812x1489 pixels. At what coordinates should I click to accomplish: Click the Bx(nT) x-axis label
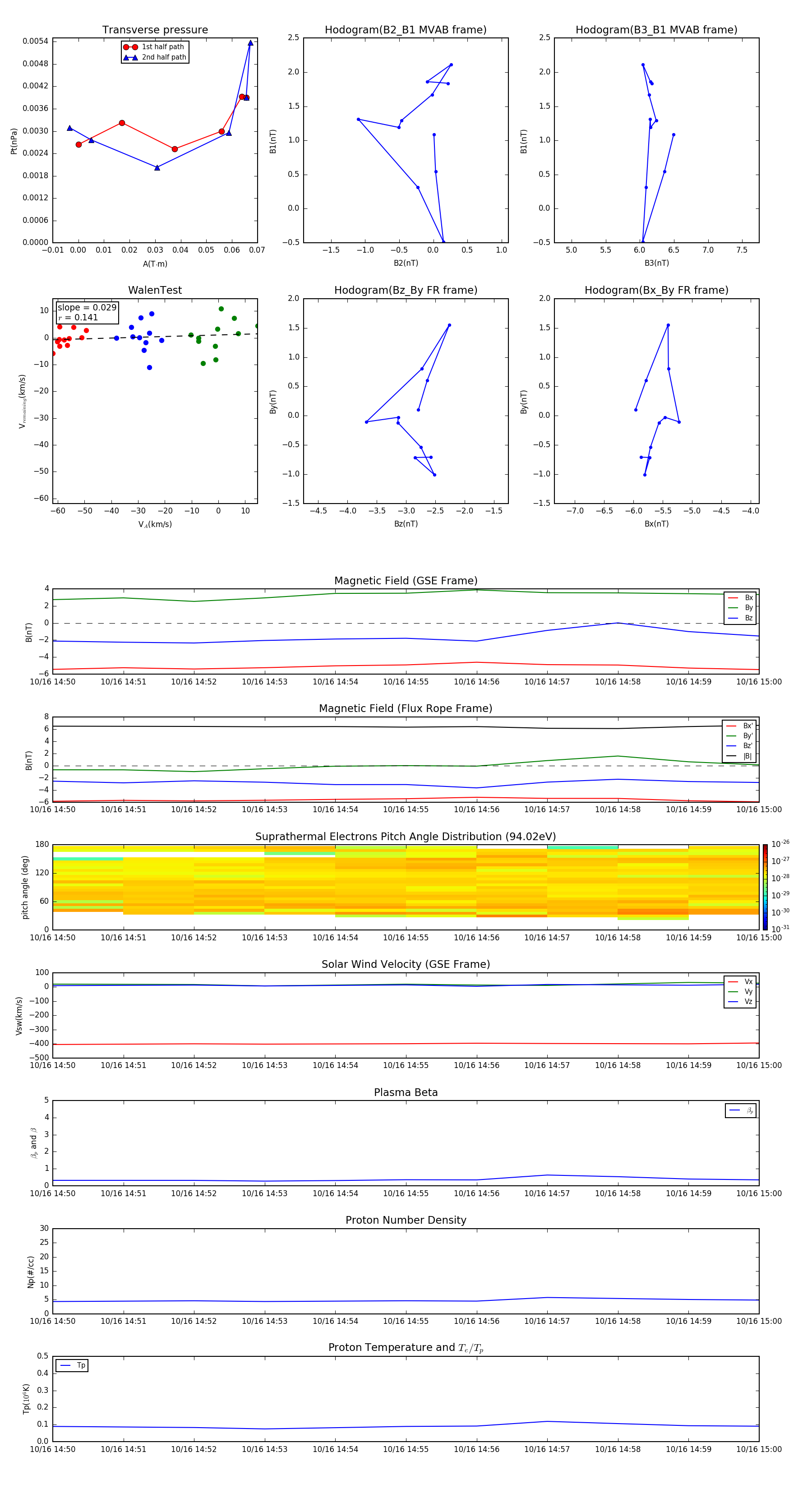(x=656, y=524)
